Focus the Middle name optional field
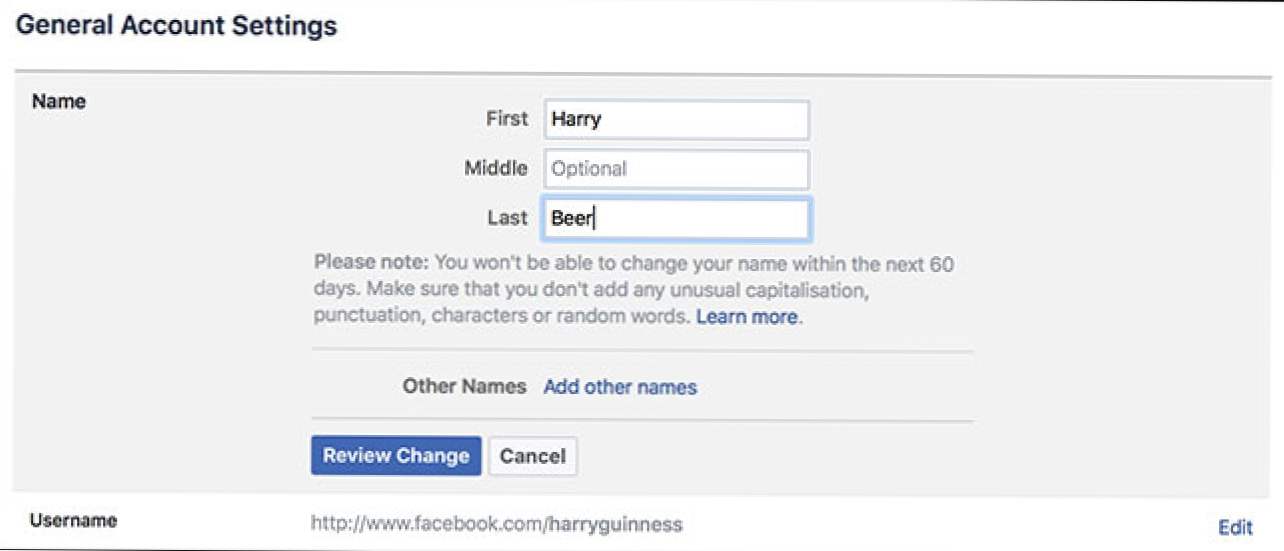Image resolution: width=1284 pixels, height=551 pixels. click(x=676, y=169)
